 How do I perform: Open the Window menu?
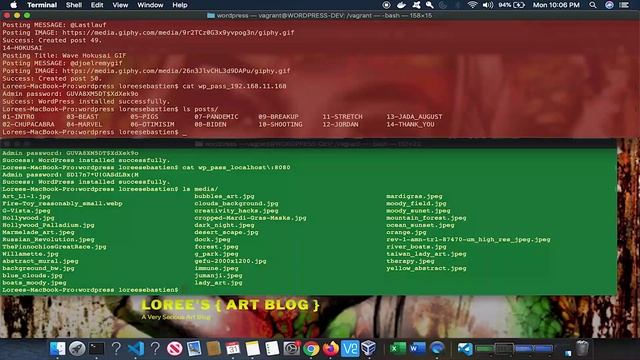pos(150,5)
